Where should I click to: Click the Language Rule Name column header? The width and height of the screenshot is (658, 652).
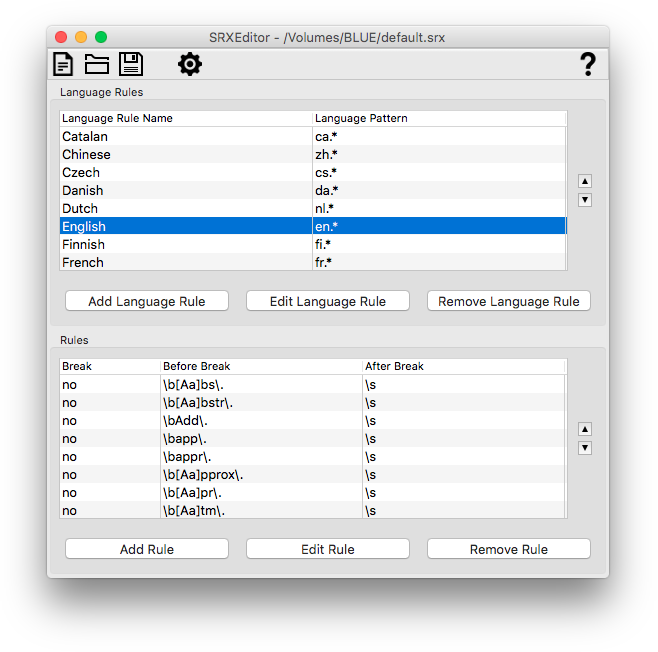pyautogui.click(x=186, y=118)
